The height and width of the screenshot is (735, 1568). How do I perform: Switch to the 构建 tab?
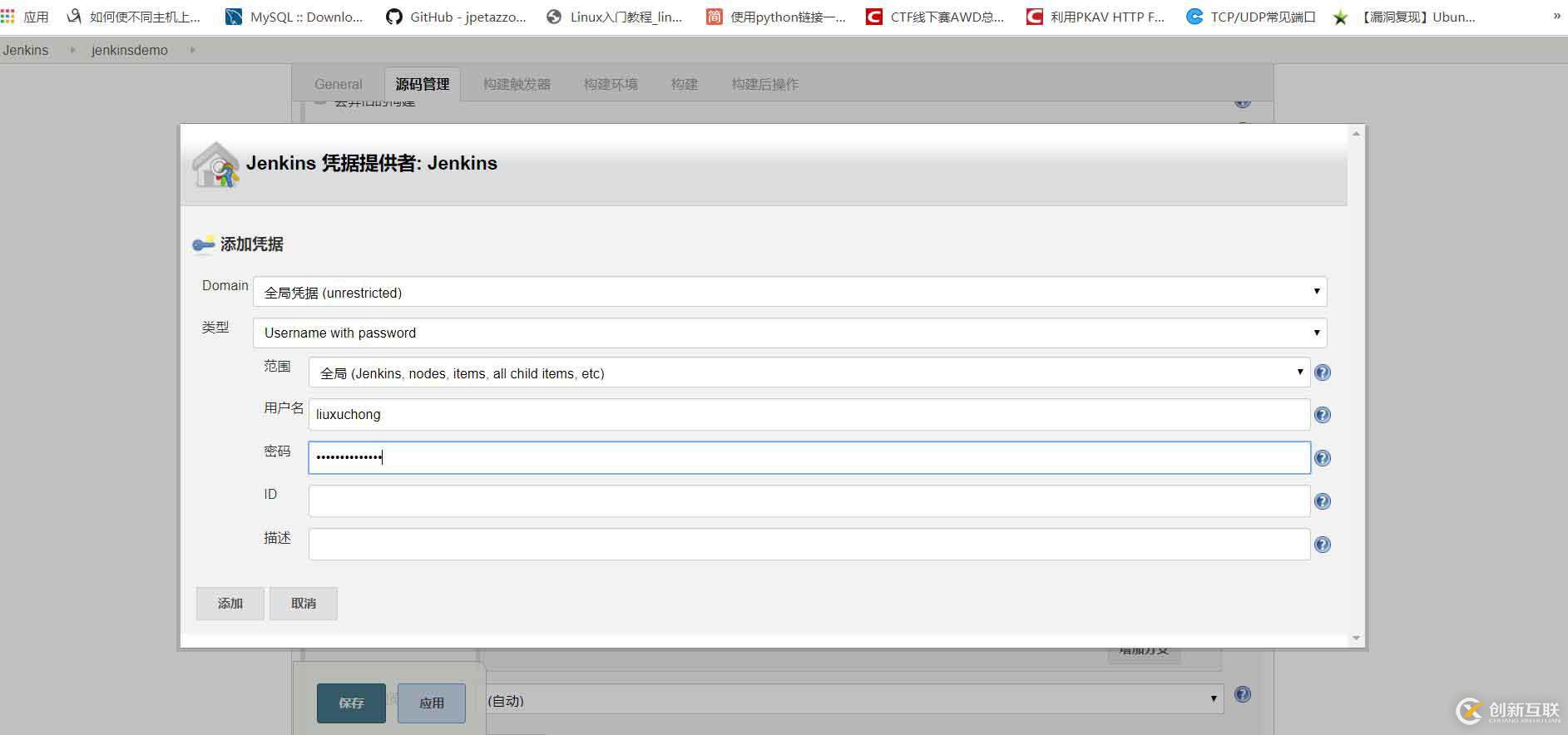pos(685,84)
